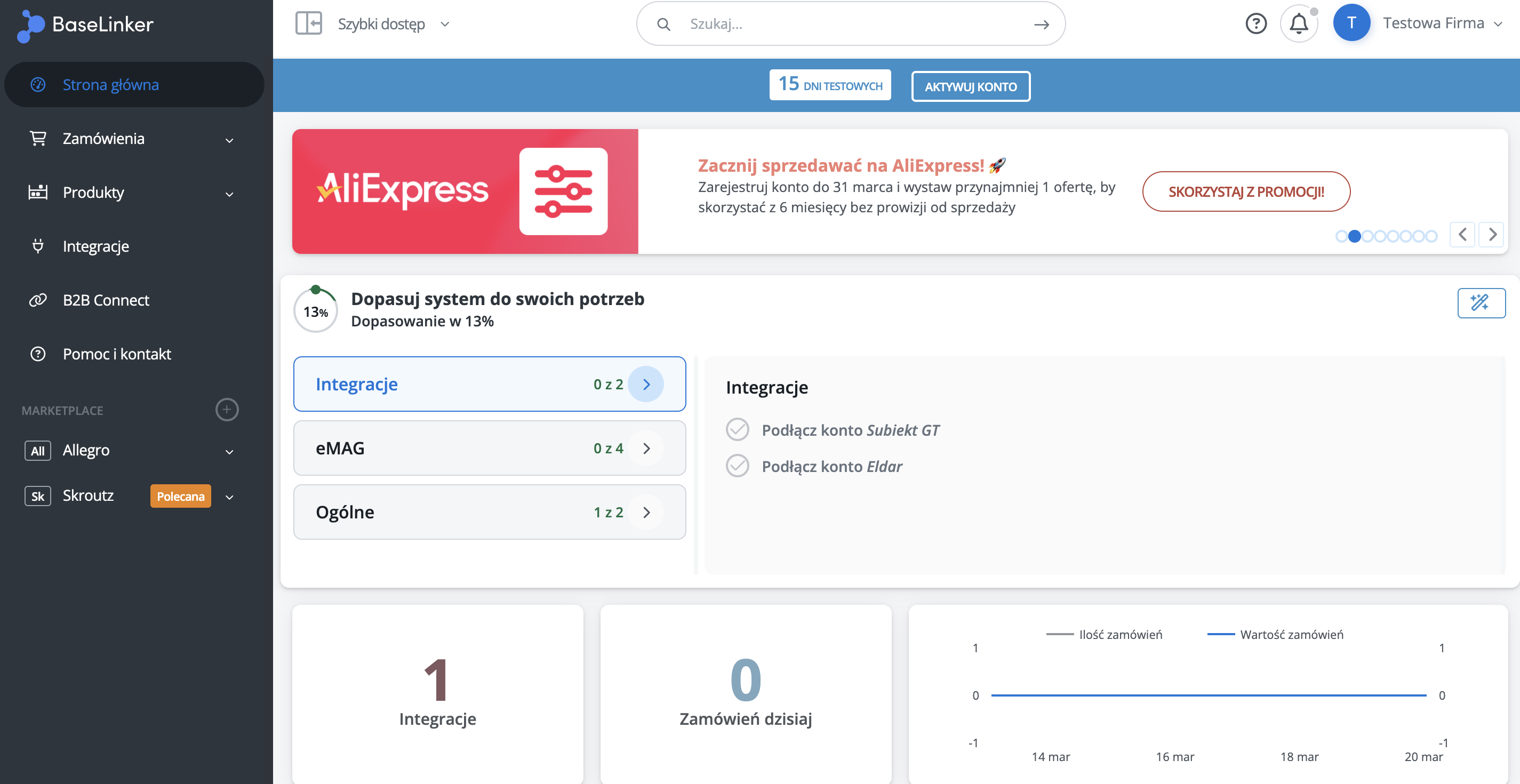
Task: Select the eMAG setup tab
Action: 489,449
